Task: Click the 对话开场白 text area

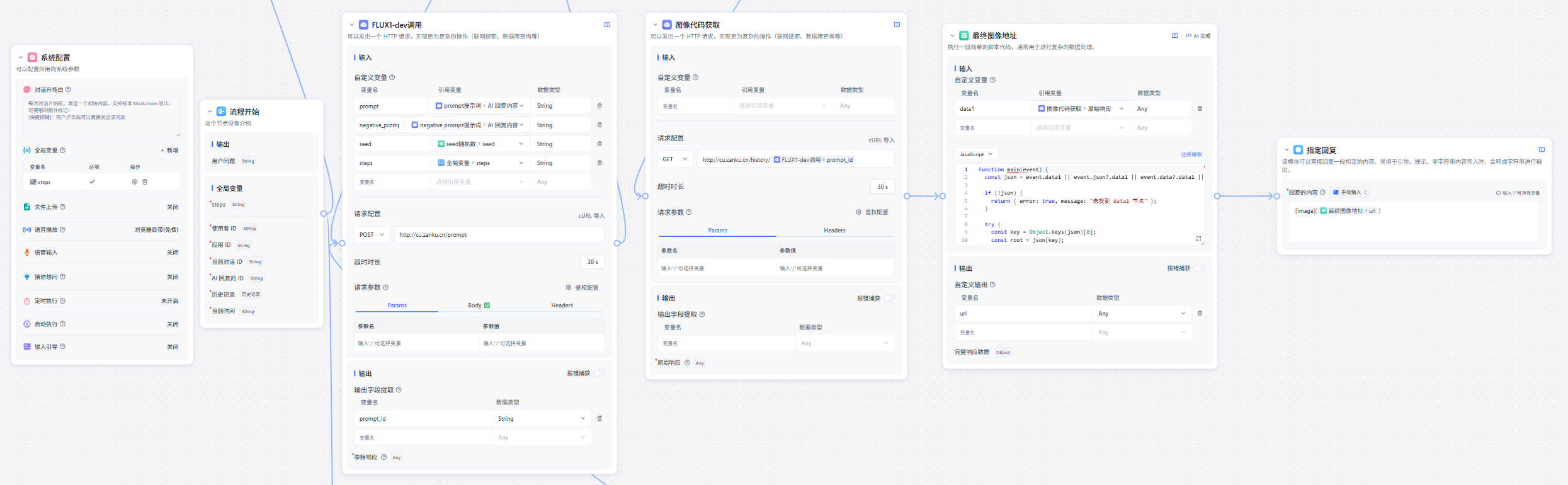Action: [102, 117]
